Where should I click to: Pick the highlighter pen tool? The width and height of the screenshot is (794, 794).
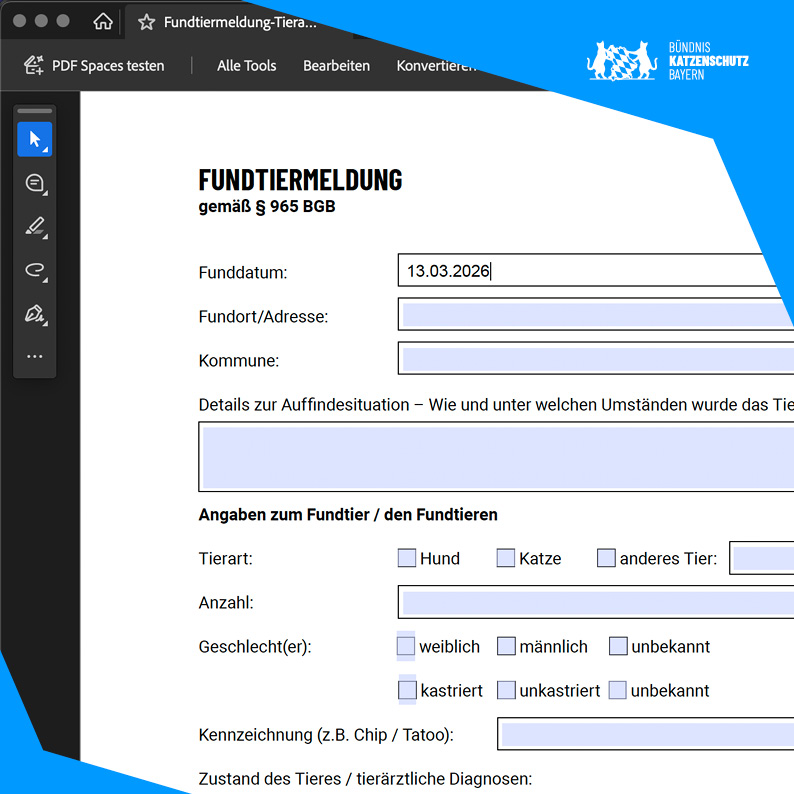(35, 226)
